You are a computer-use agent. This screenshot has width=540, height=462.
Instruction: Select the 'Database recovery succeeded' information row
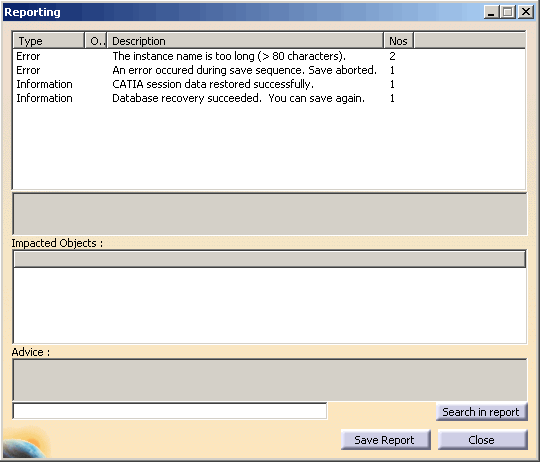tap(269, 98)
